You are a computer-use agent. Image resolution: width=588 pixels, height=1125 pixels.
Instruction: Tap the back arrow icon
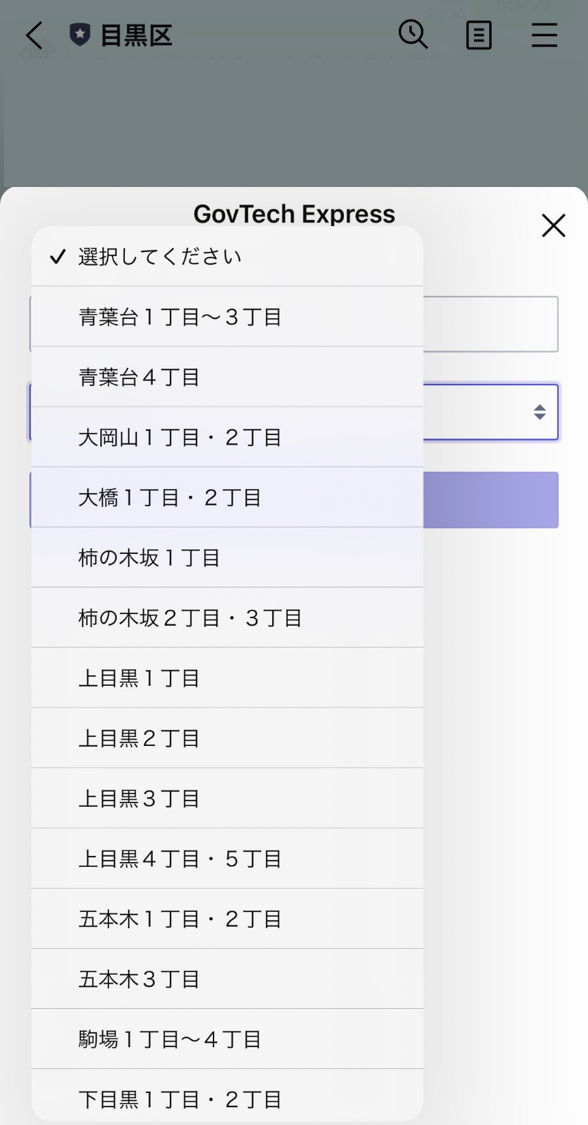coord(34,35)
